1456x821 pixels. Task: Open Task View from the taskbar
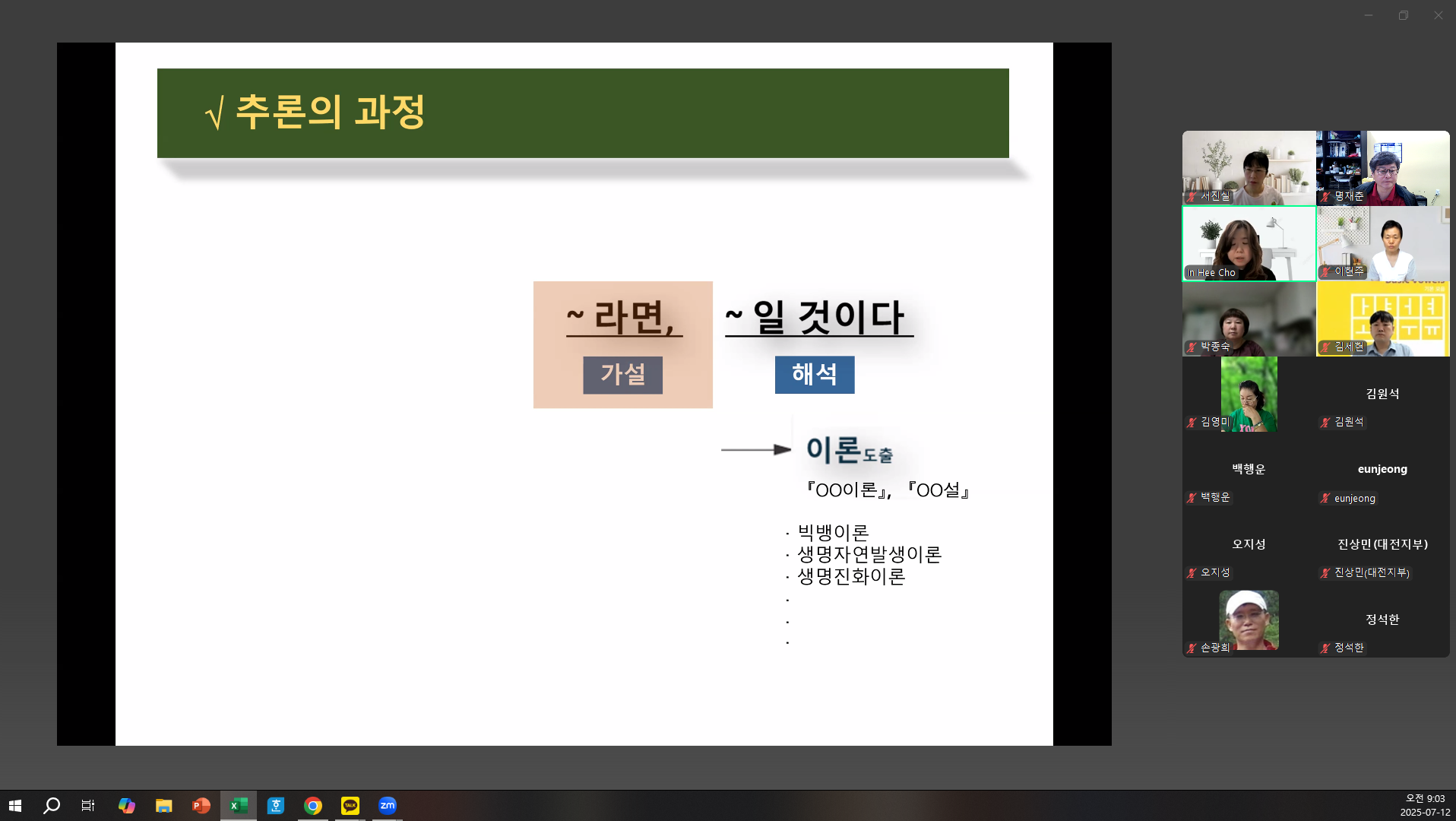pyautogui.click(x=88, y=805)
